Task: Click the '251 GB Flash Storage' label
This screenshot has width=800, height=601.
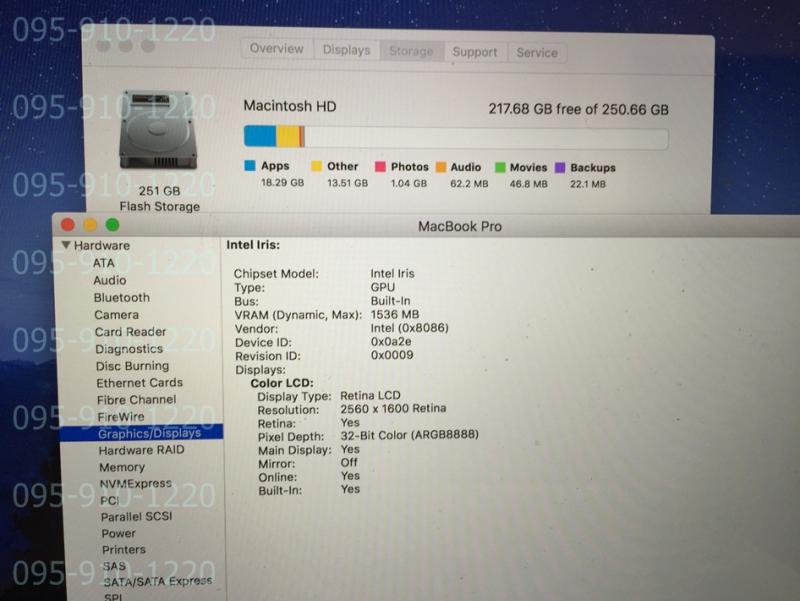Action: [160, 198]
